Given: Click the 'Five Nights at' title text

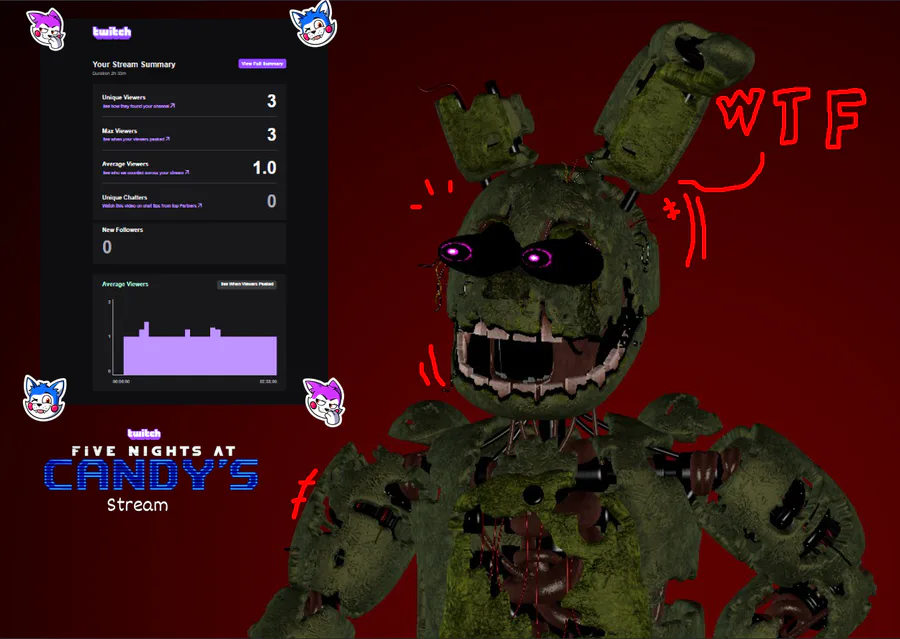Looking at the screenshot, I should [x=154, y=451].
